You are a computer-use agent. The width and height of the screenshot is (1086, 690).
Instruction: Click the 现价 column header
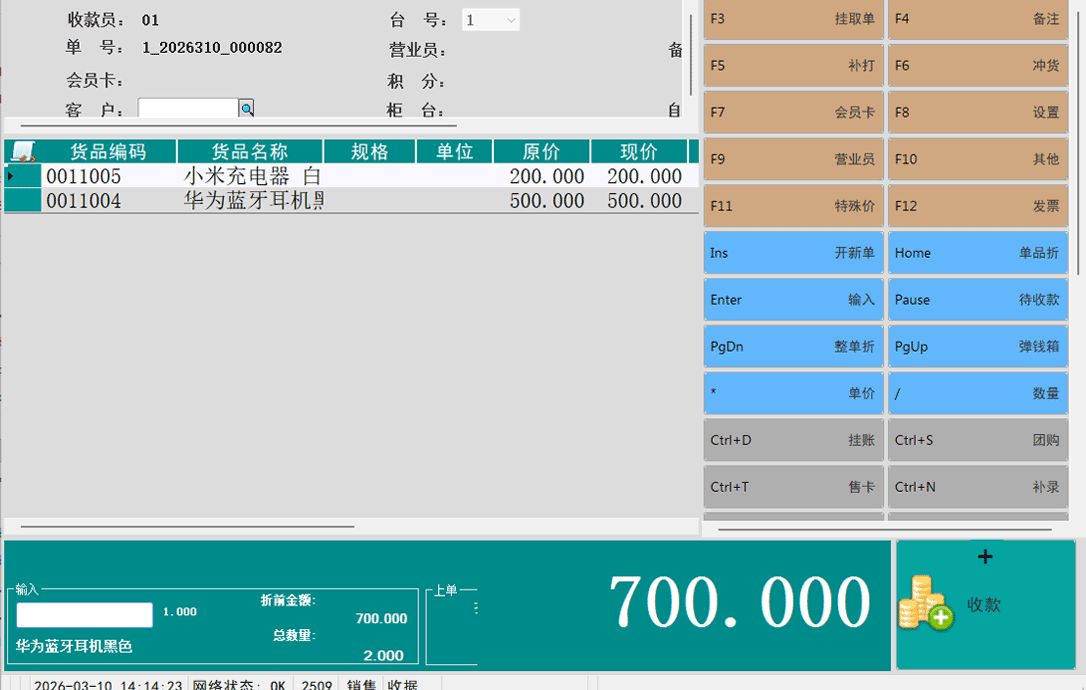click(639, 152)
